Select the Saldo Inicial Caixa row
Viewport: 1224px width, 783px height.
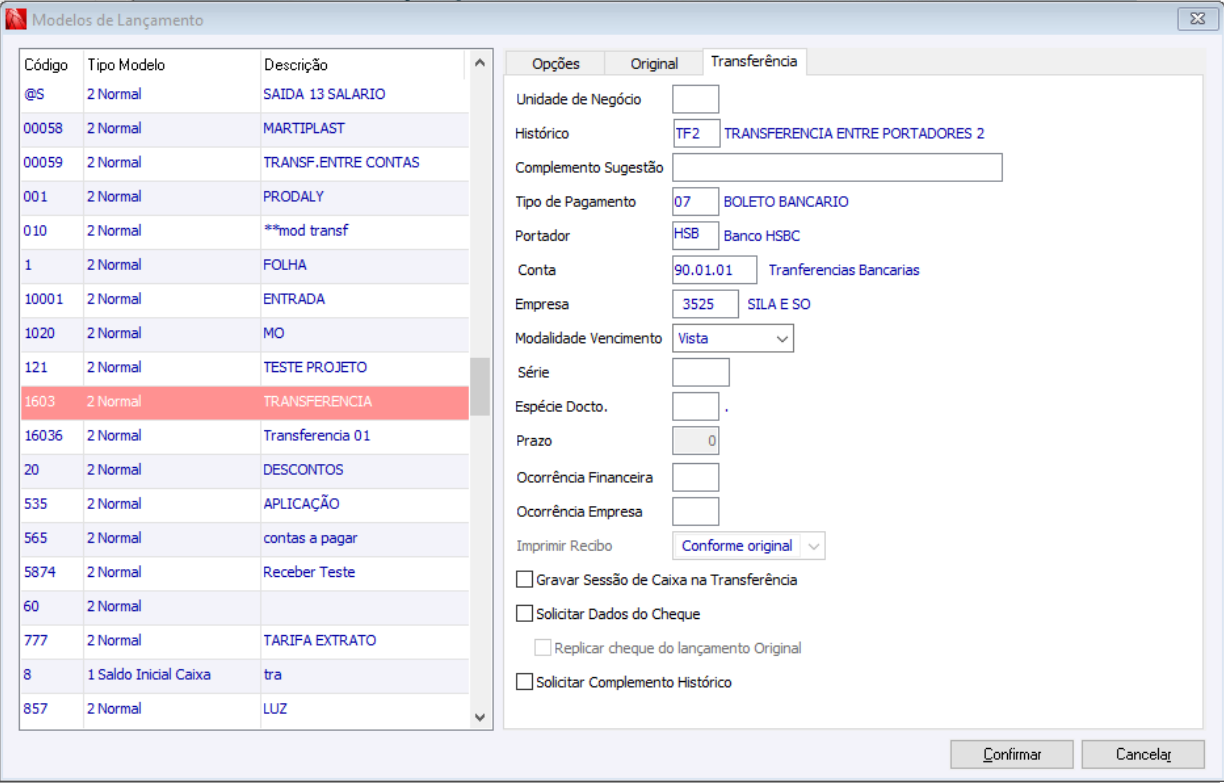click(x=245, y=674)
